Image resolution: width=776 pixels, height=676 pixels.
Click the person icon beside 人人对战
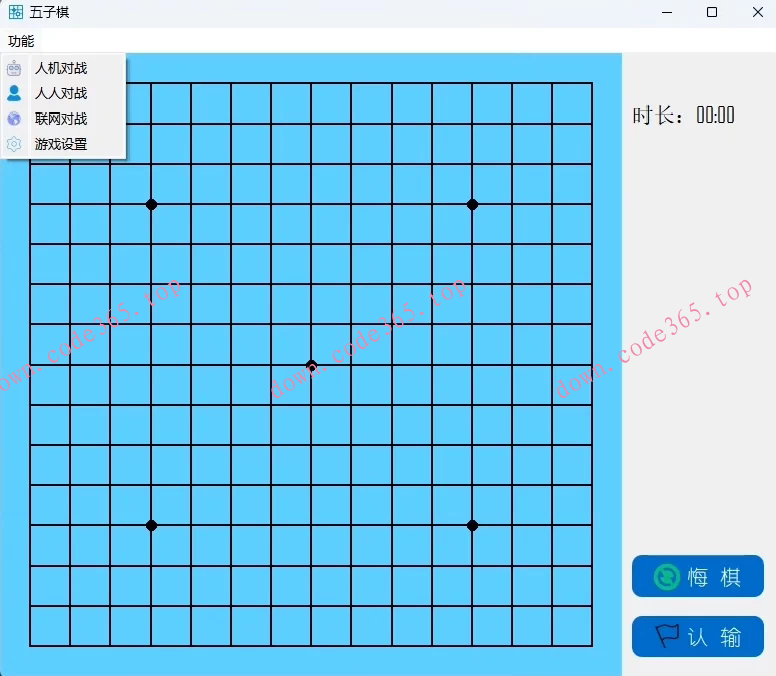14,93
